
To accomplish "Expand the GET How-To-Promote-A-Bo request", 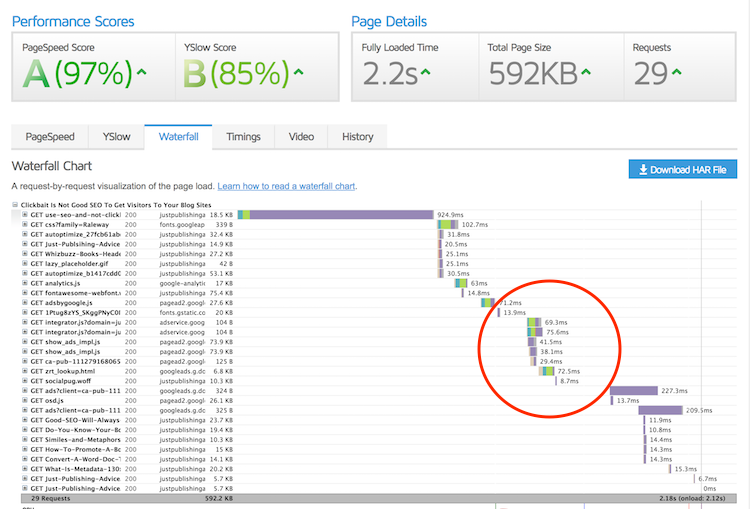I will point(25,449).
